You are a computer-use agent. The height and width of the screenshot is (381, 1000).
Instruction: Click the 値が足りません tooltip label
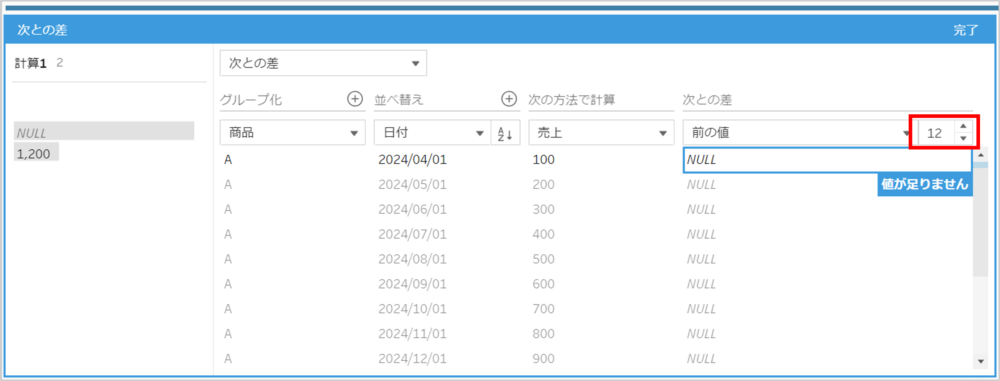click(x=925, y=184)
